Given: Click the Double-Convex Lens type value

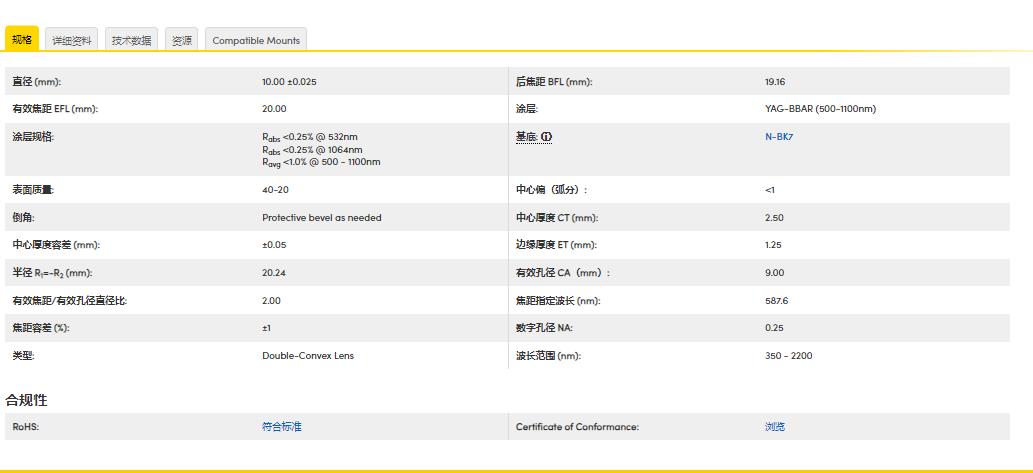Looking at the screenshot, I should click(x=307, y=356).
